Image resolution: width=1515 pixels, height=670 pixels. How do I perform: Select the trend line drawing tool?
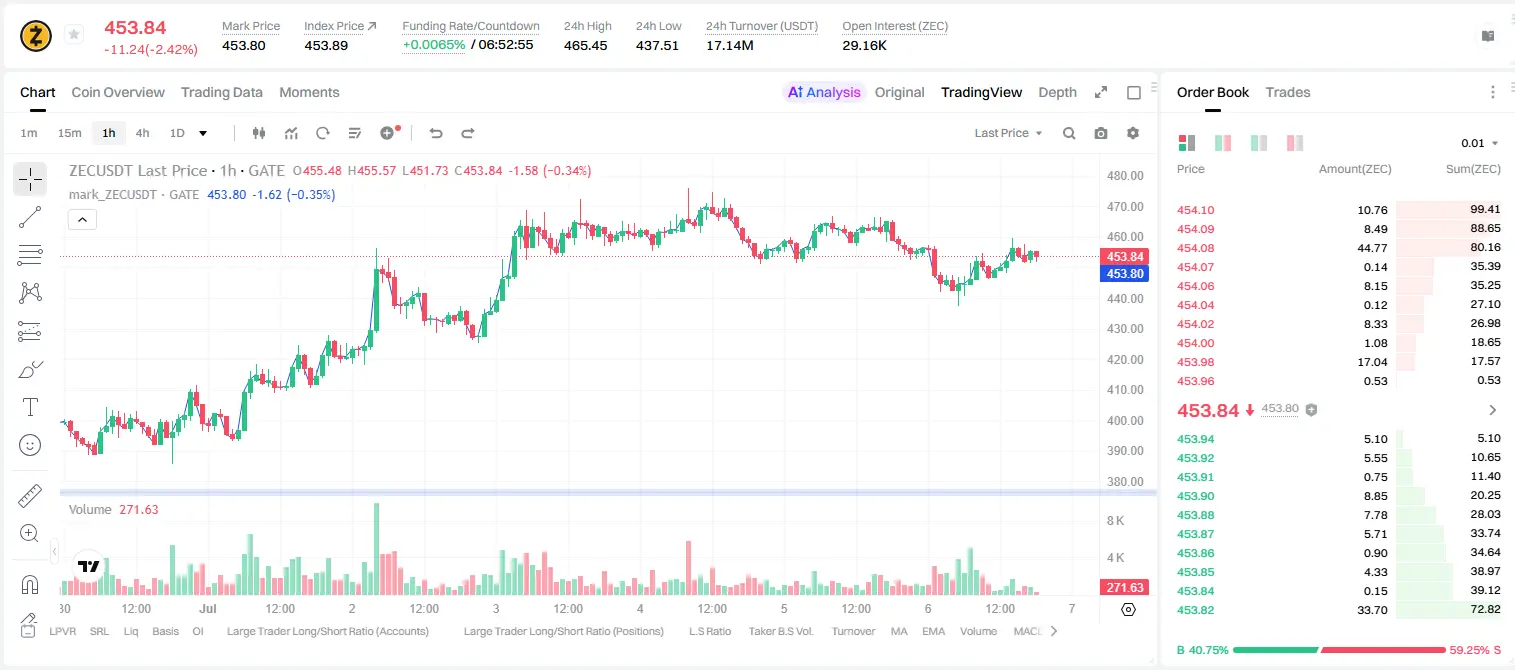[30, 217]
